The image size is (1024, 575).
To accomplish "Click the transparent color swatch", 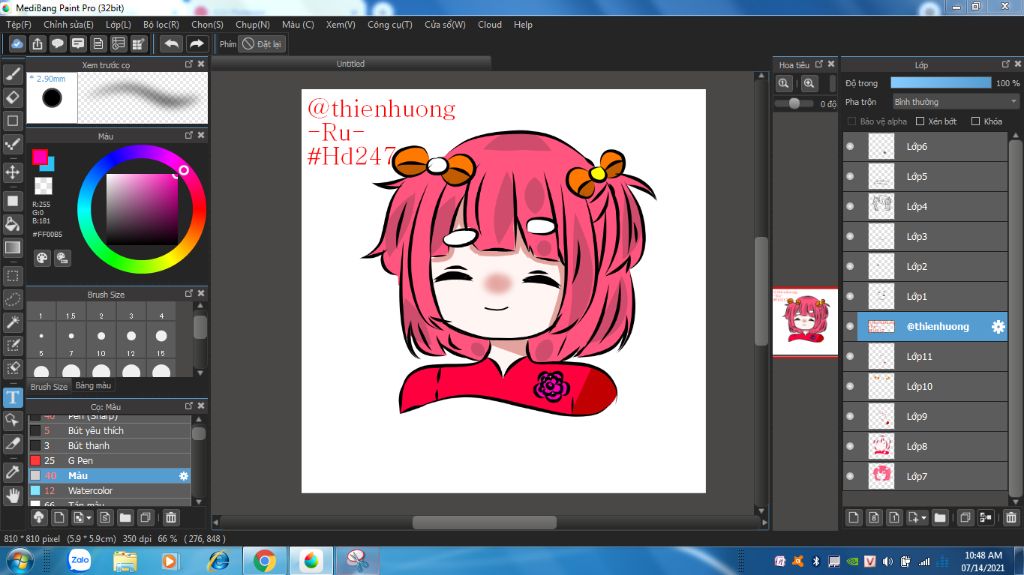I will click(43, 186).
